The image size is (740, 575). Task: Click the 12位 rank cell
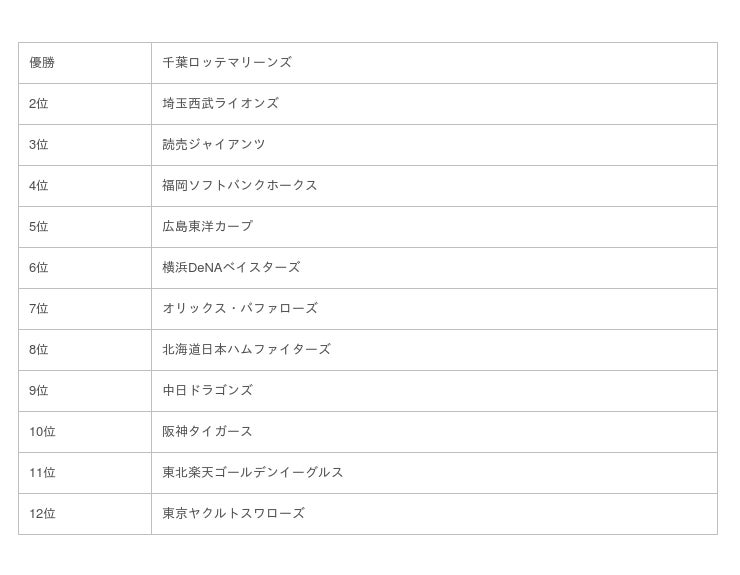(42, 514)
